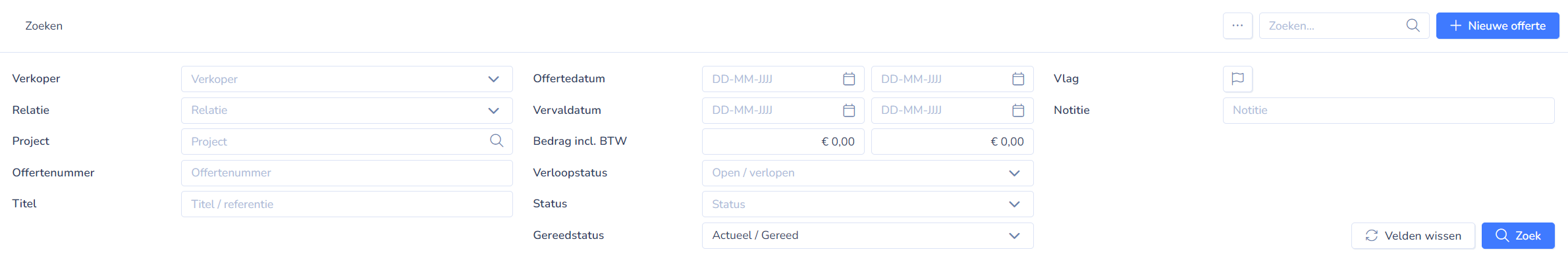Expand the Verkoper dropdown
The height and width of the screenshot is (262, 1568).
pyautogui.click(x=347, y=79)
